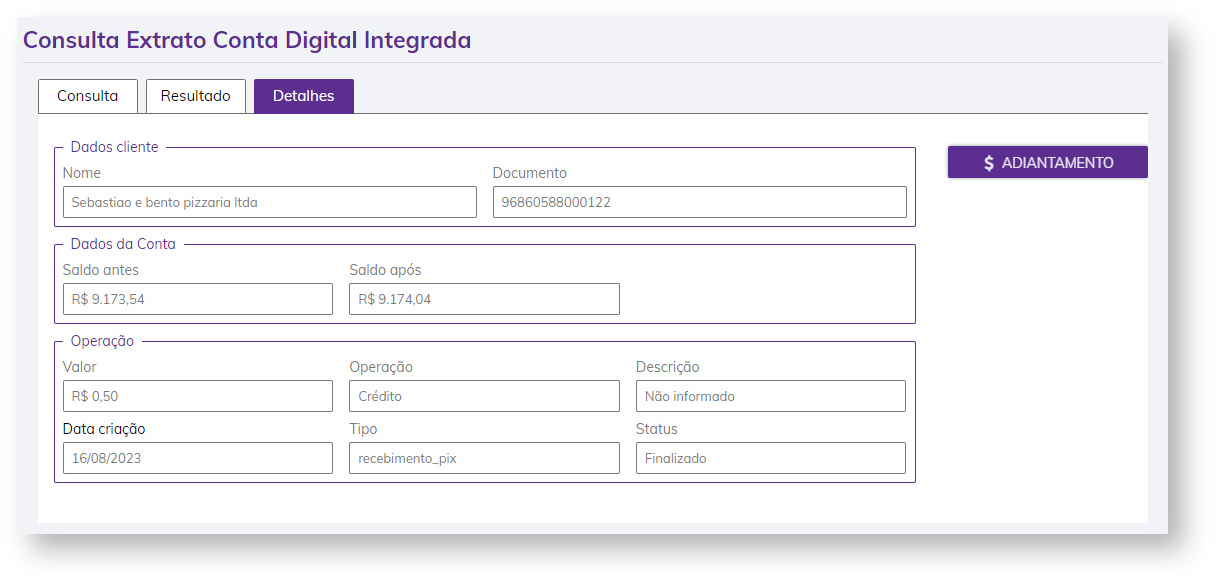
Task: Focus the Documento field
Action: pos(700,202)
